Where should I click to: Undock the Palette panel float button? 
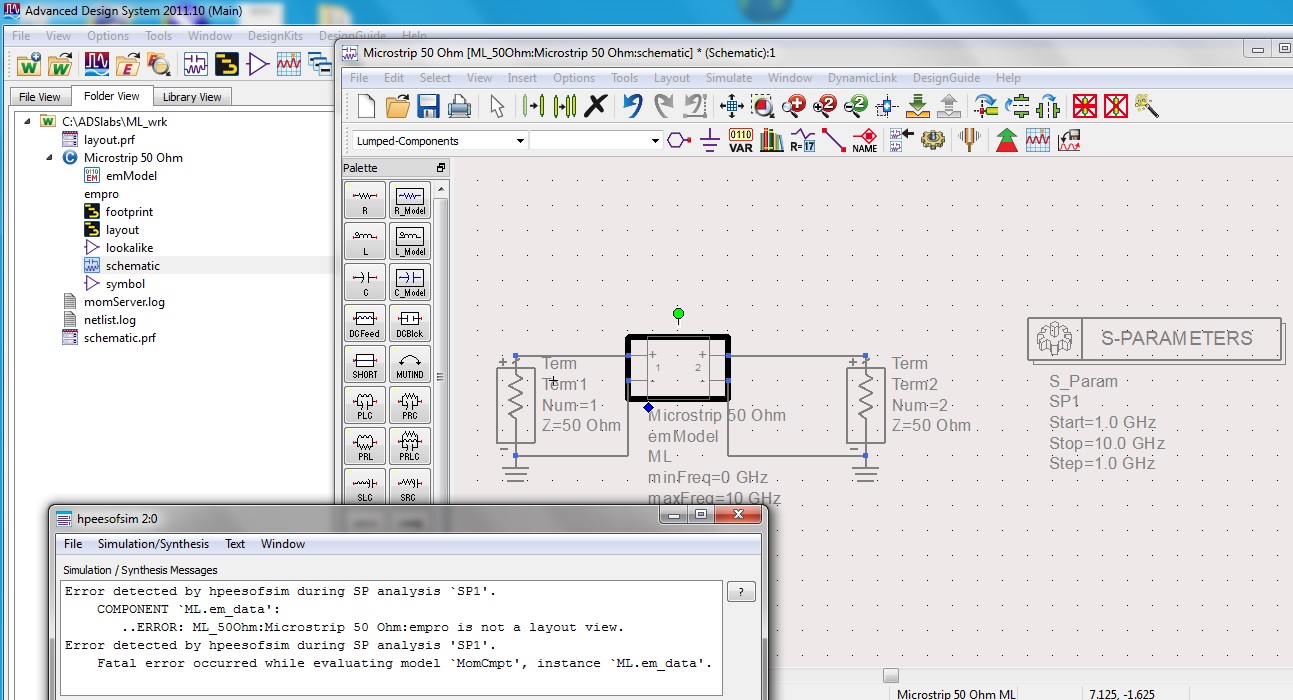(x=440, y=168)
